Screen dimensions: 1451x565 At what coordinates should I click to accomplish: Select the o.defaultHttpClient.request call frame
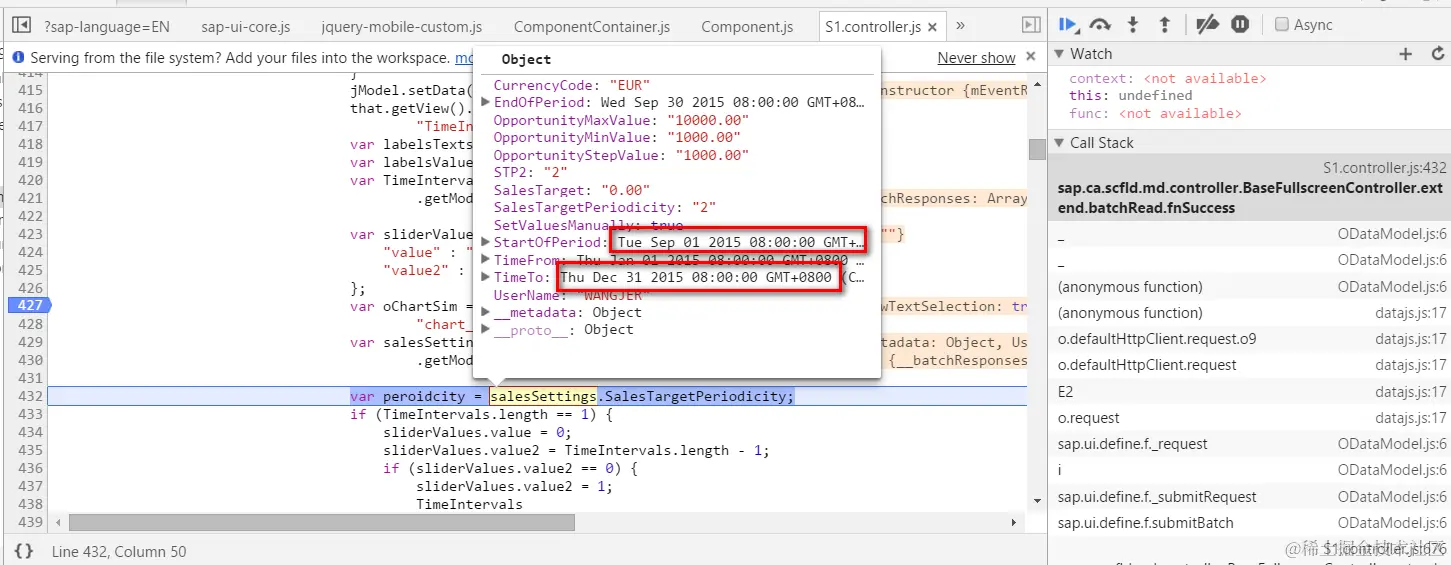(x=1250, y=365)
